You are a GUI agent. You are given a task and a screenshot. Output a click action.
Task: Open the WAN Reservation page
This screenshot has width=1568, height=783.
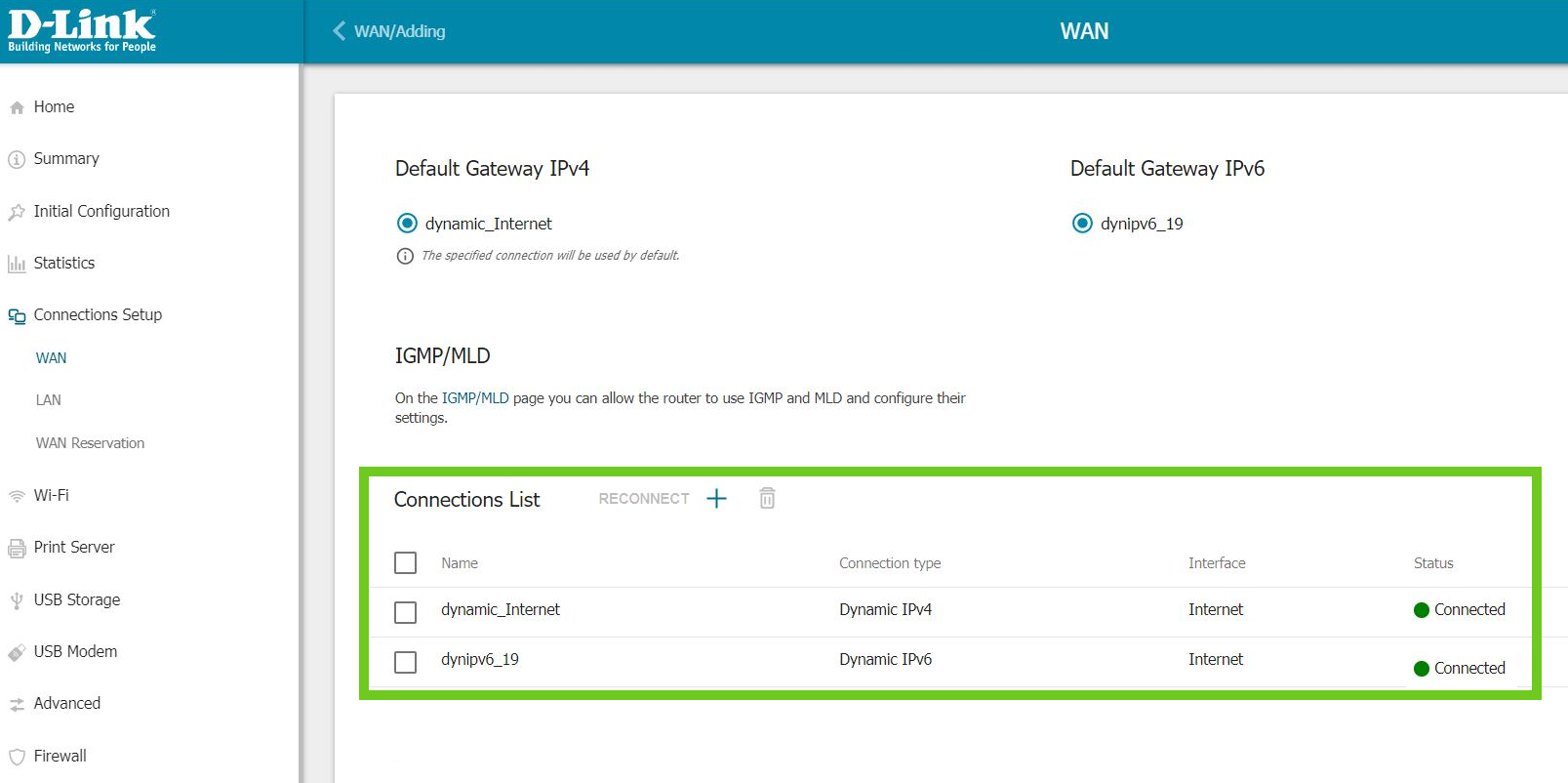click(x=90, y=443)
